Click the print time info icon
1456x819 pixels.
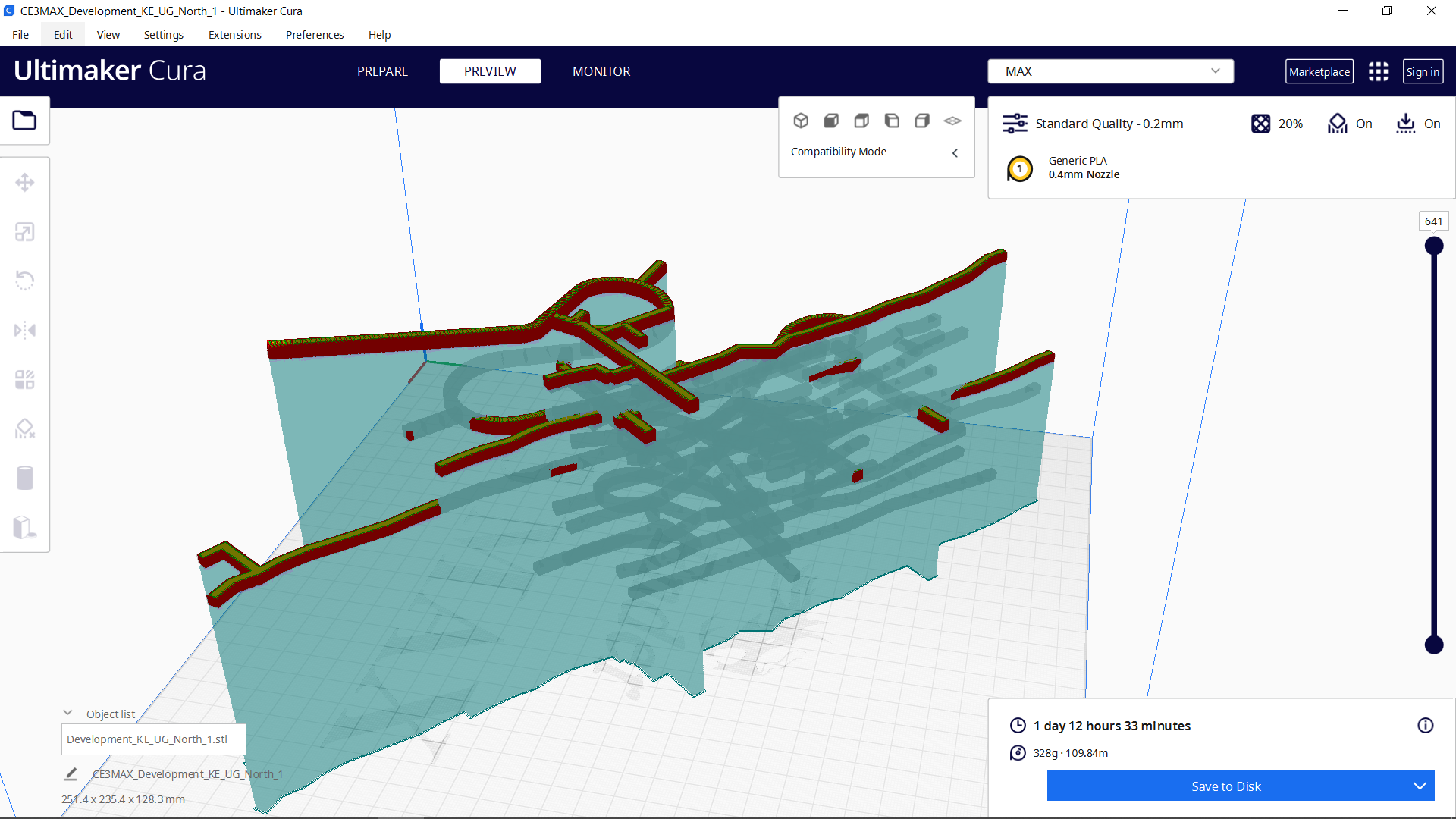tap(1426, 725)
